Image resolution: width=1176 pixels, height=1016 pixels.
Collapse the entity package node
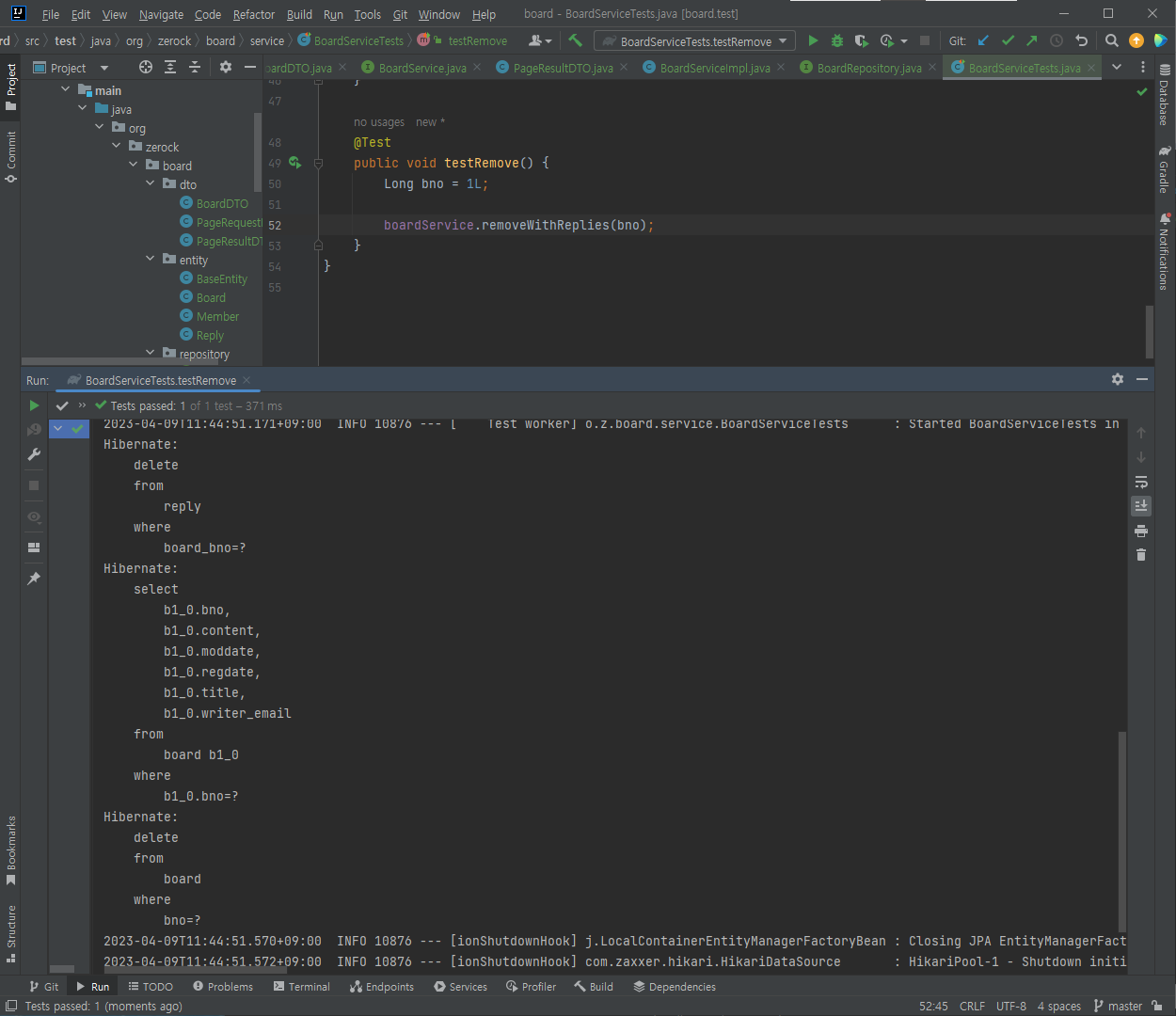click(151, 259)
